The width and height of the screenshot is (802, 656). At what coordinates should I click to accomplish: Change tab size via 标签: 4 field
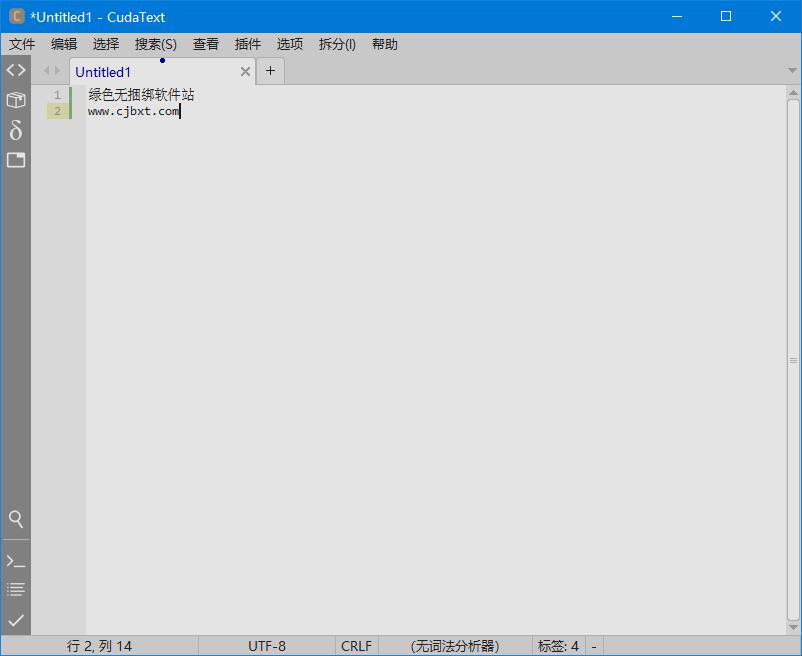pyautogui.click(x=558, y=646)
